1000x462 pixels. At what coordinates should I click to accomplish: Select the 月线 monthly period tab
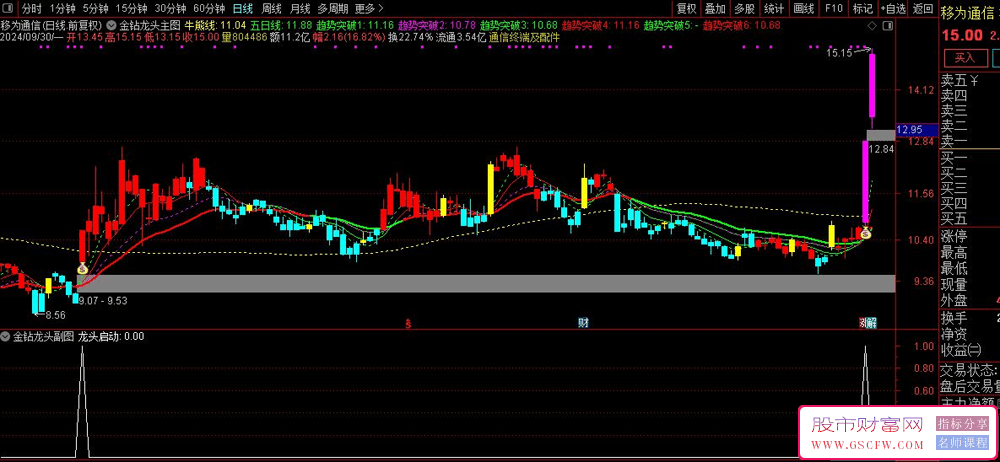tap(300, 8)
